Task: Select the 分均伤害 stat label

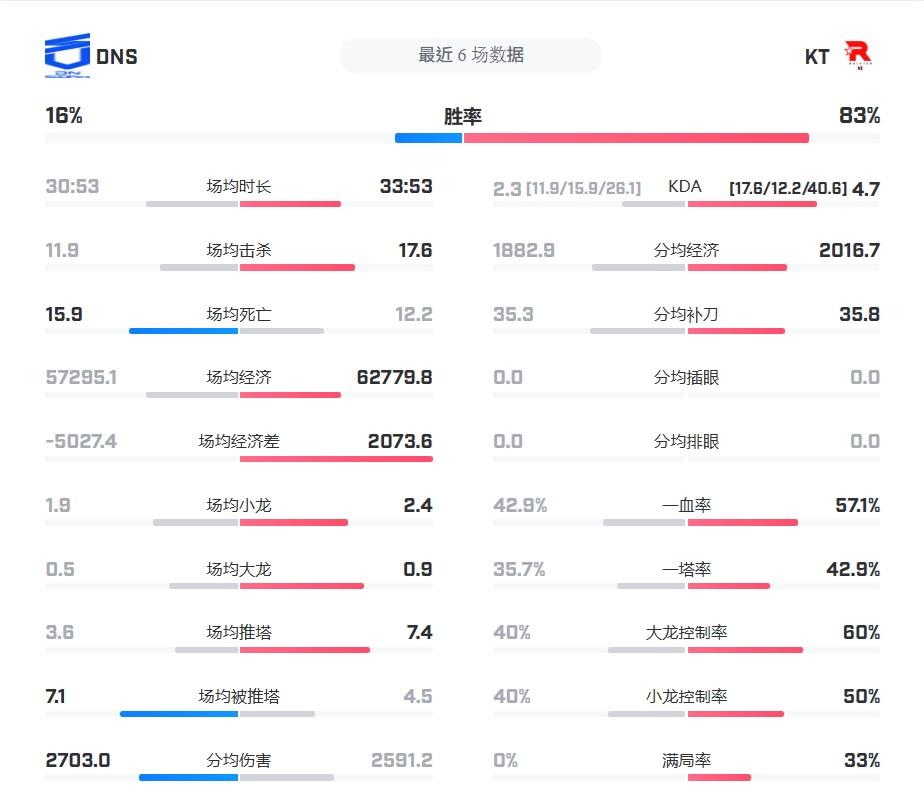Action: pos(239,760)
